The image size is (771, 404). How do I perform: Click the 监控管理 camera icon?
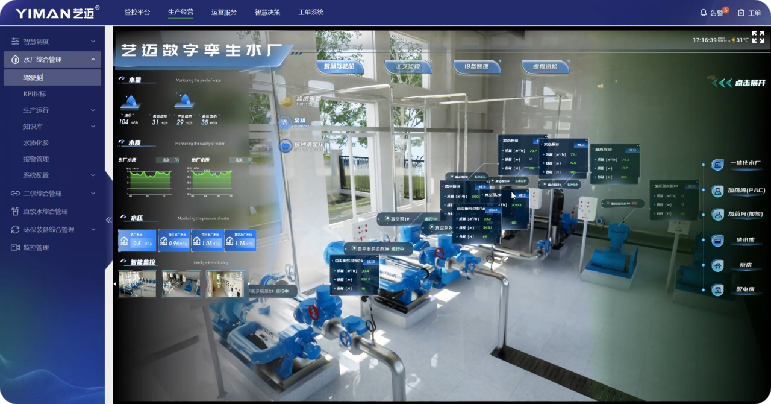point(15,247)
